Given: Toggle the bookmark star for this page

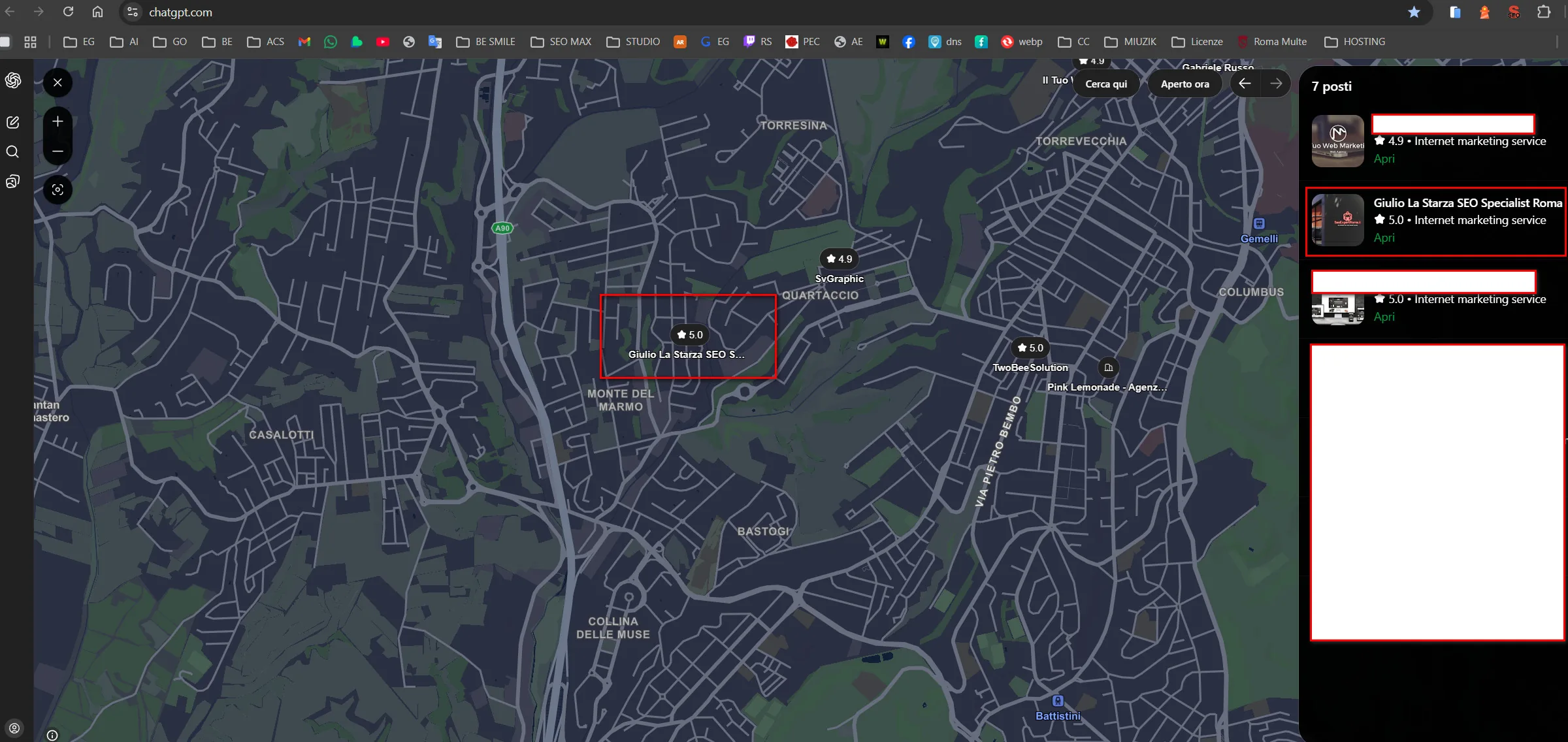Looking at the screenshot, I should (x=1414, y=12).
